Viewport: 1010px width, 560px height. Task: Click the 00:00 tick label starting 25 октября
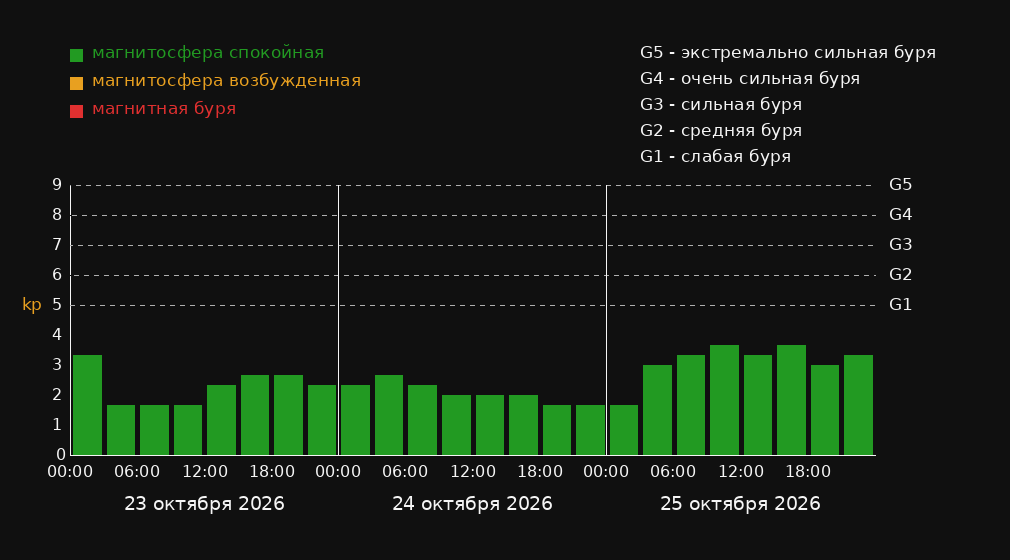(606, 472)
